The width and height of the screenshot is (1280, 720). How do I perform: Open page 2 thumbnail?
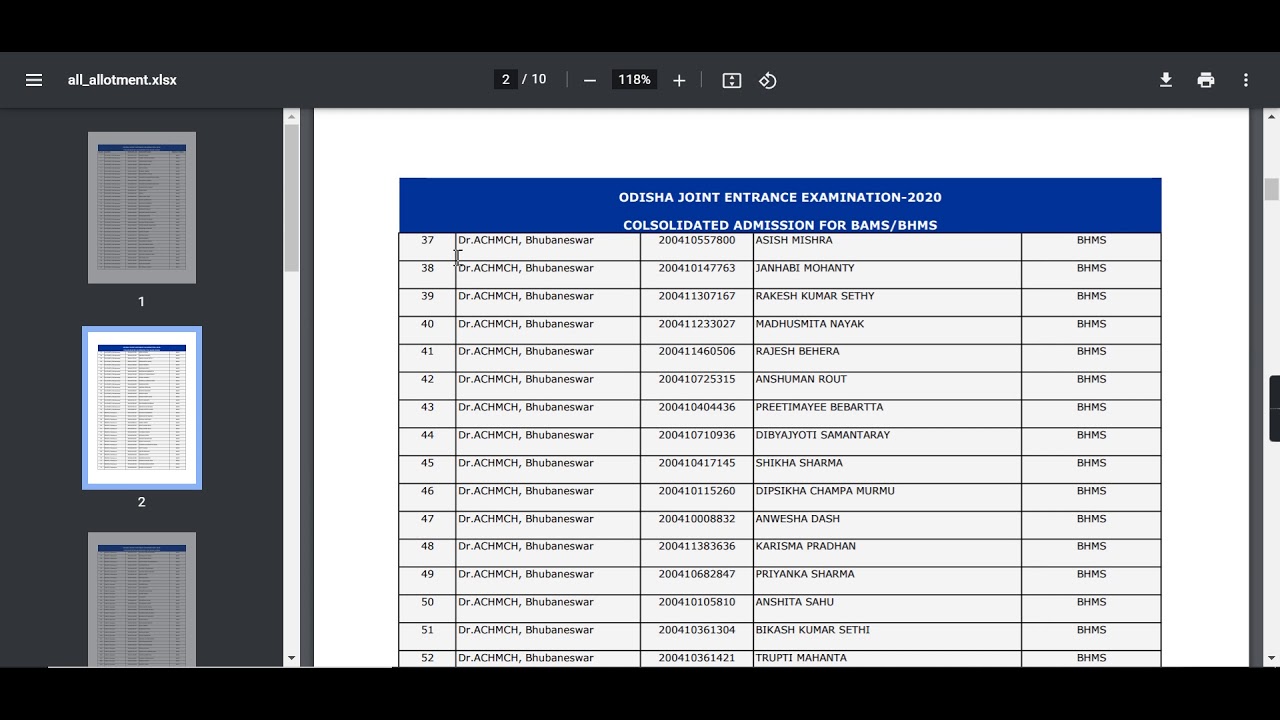[x=142, y=408]
